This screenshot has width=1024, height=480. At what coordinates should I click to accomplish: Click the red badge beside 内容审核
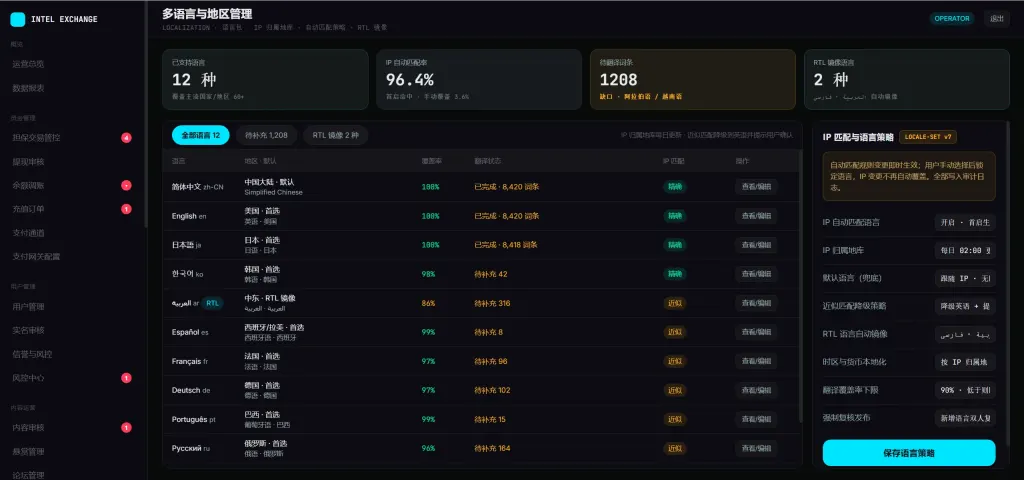click(x=126, y=428)
